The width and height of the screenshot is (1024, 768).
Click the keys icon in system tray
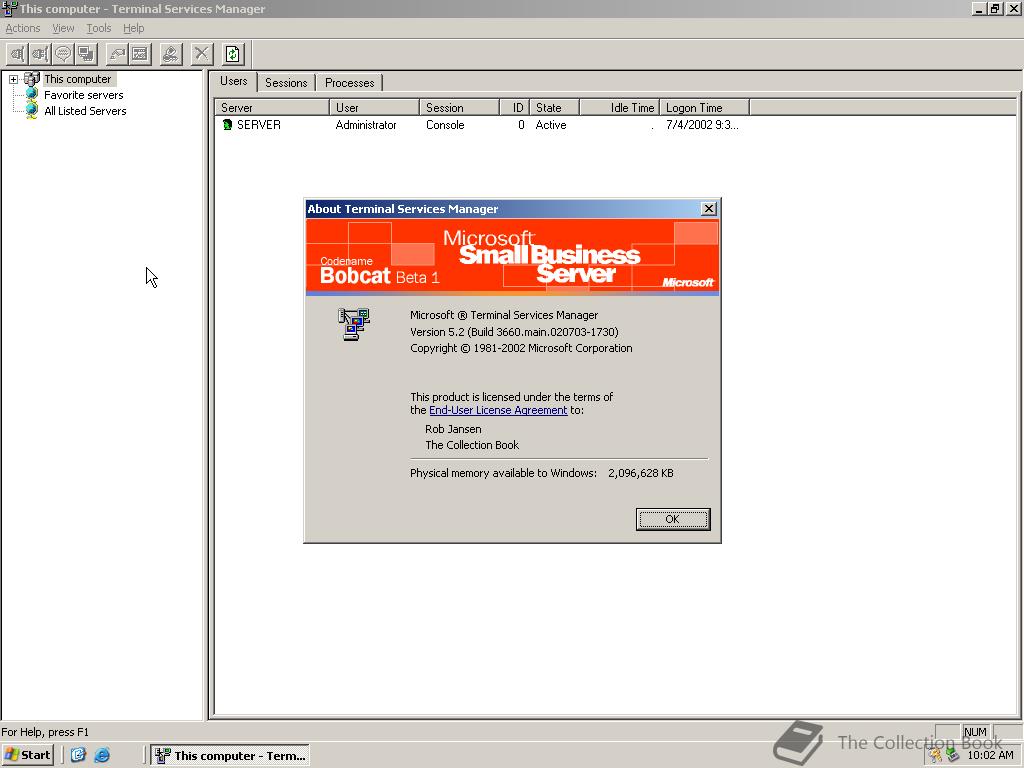point(936,755)
